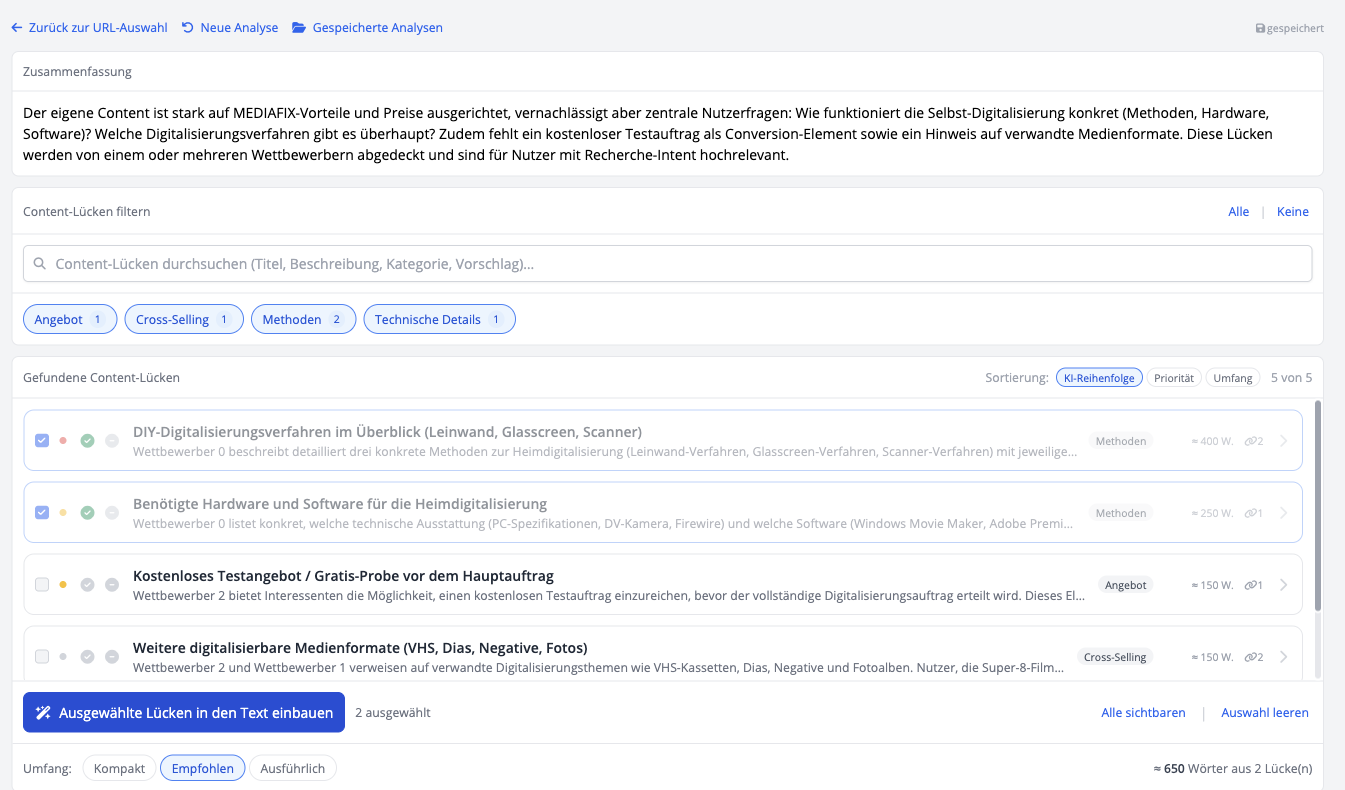Click the minus circle on Weitere digitalisierbare Medienformate row
The image size is (1345, 790).
(x=112, y=657)
